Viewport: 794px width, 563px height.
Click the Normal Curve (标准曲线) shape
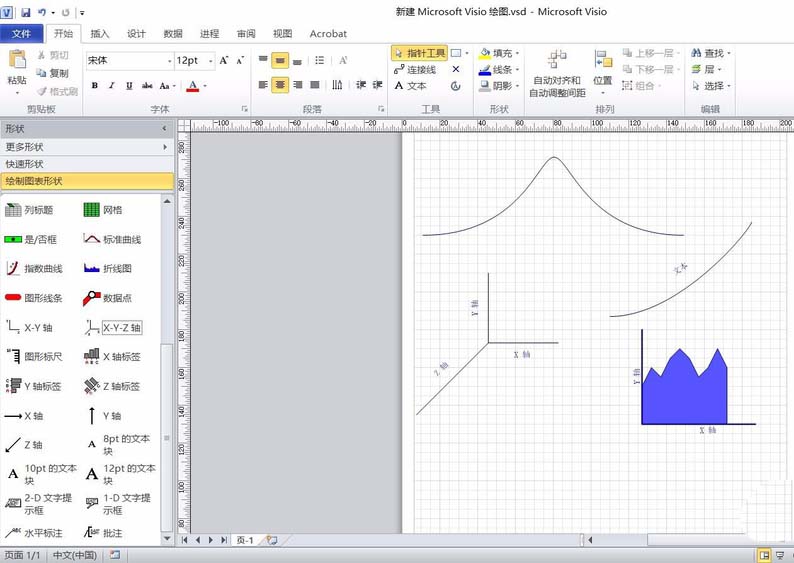pos(112,239)
